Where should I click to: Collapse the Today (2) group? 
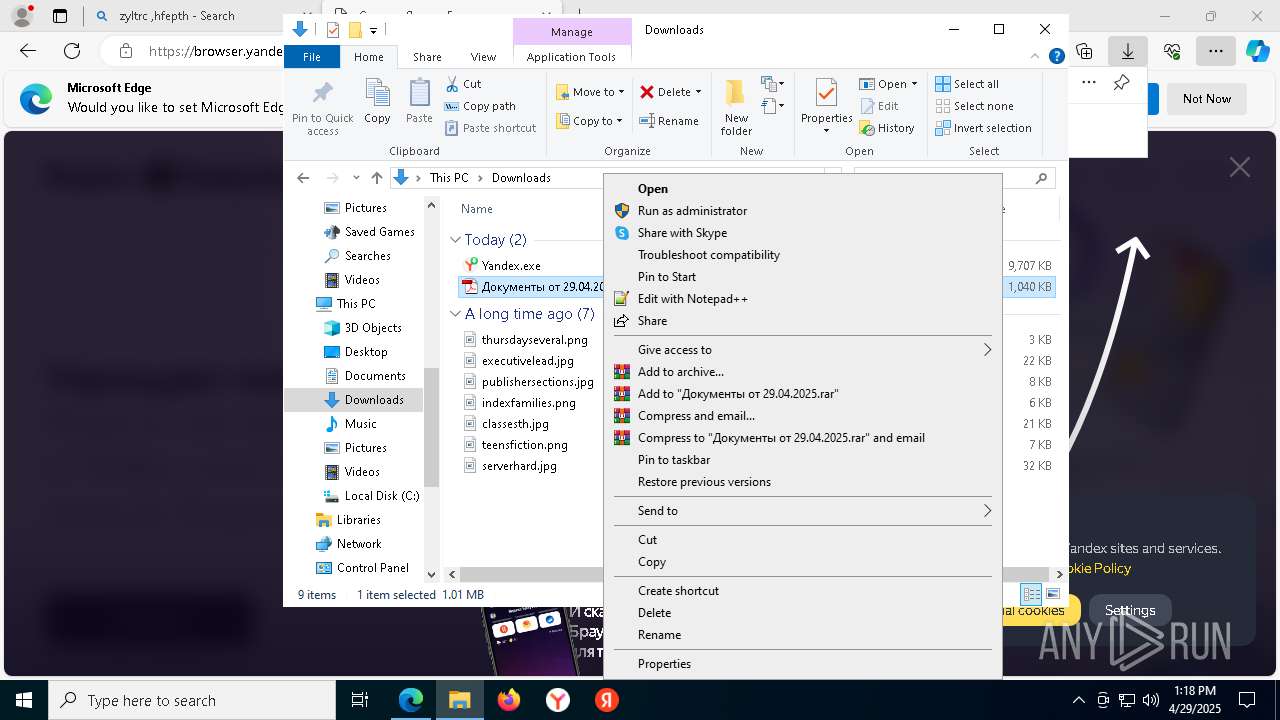(456, 240)
